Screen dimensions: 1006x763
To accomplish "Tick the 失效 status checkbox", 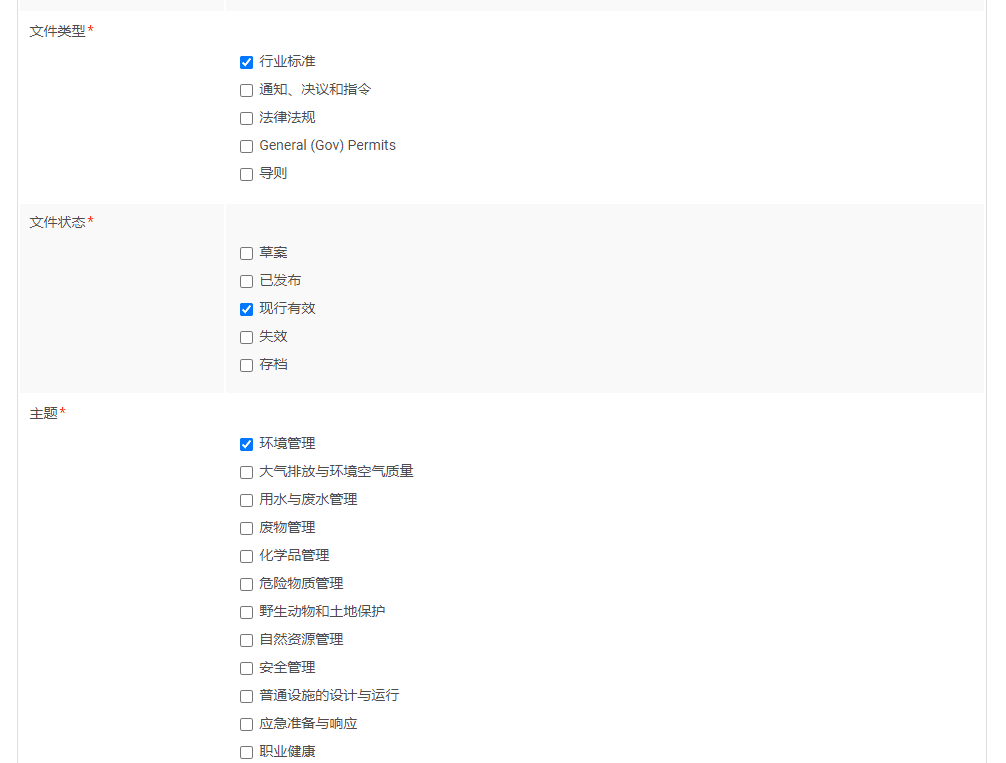I will (246, 337).
